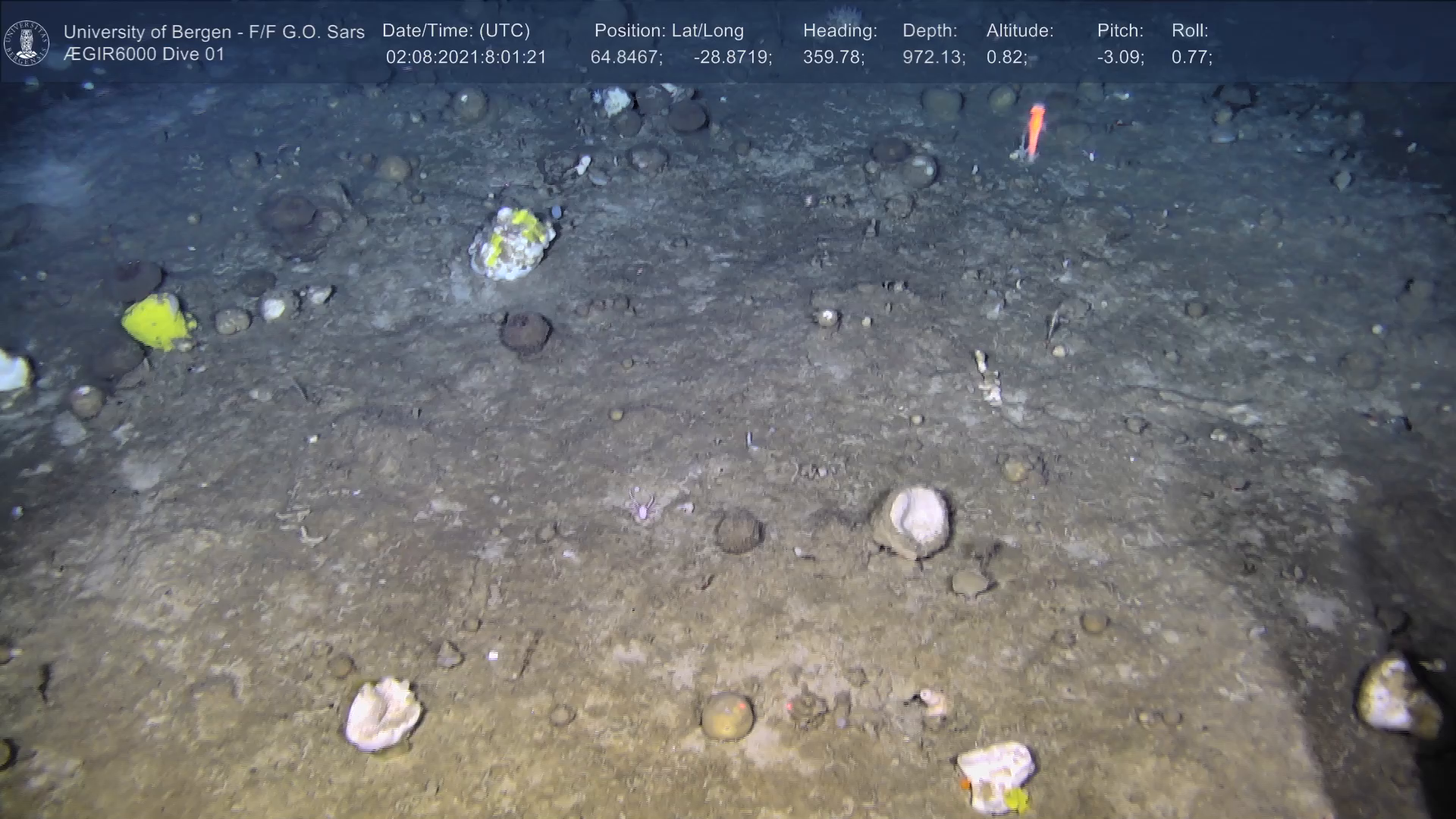Click the heading value 359.78
Viewport: 1456px width, 819px height.
(x=833, y=58)
